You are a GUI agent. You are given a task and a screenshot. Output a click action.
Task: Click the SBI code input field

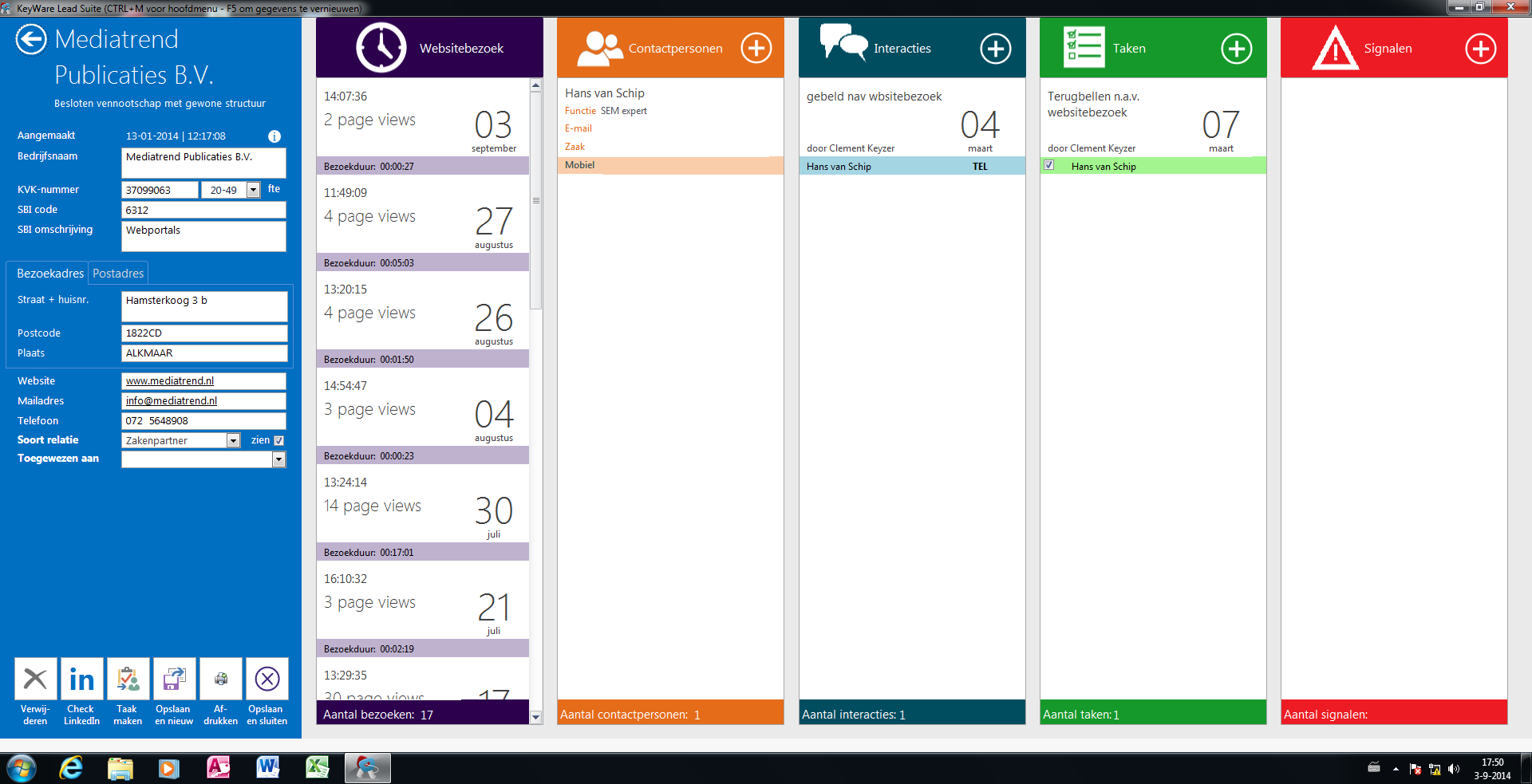click(203, 210)
